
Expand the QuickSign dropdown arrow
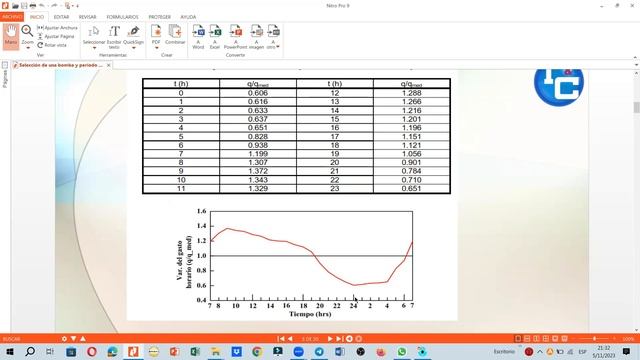pyautogui.click(x=133, y=48)
